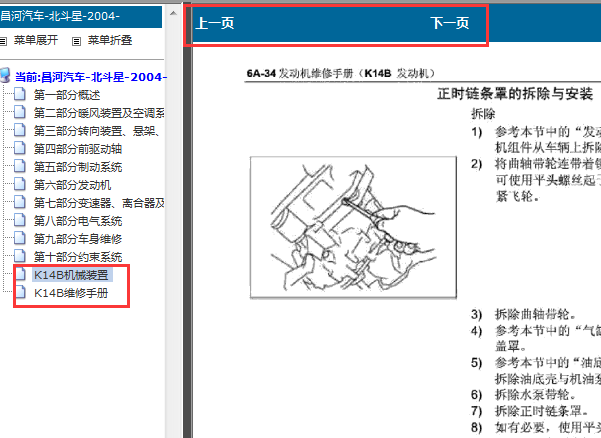601x438 pixels.
Task: Click page icon of 第五部分制动系统
Action: coord(20,166)
